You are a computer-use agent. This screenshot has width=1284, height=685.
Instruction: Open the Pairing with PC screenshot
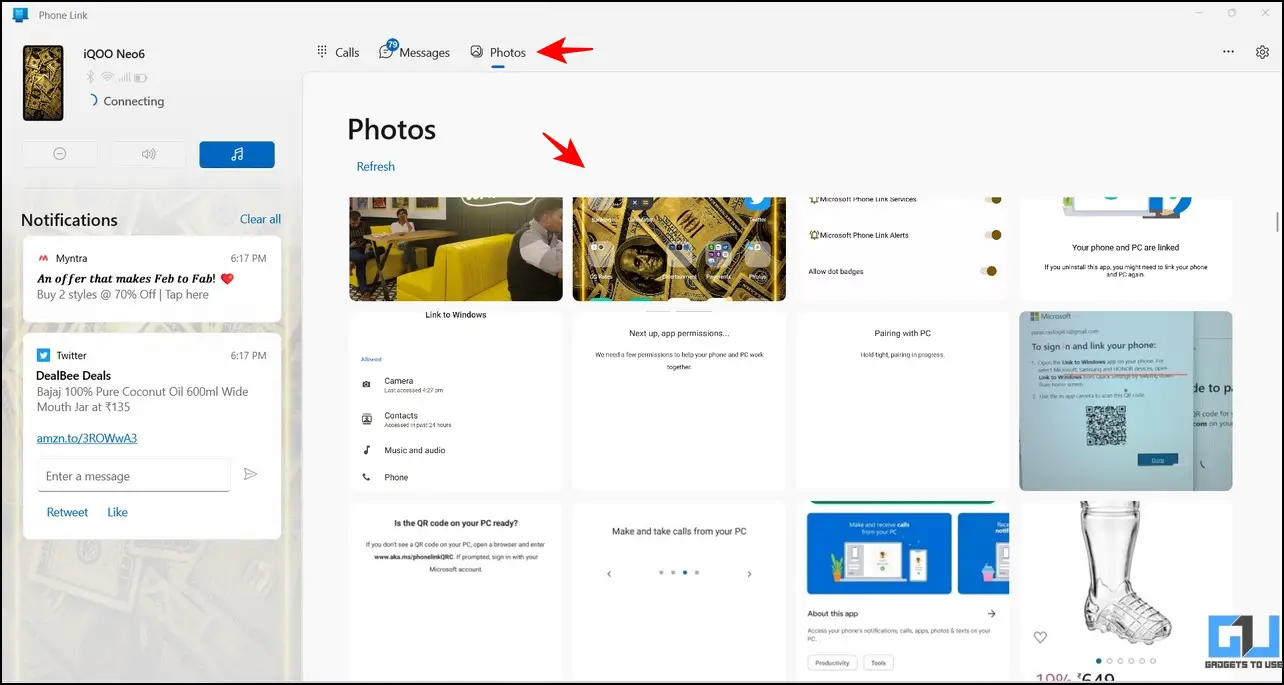pos(903,401)
